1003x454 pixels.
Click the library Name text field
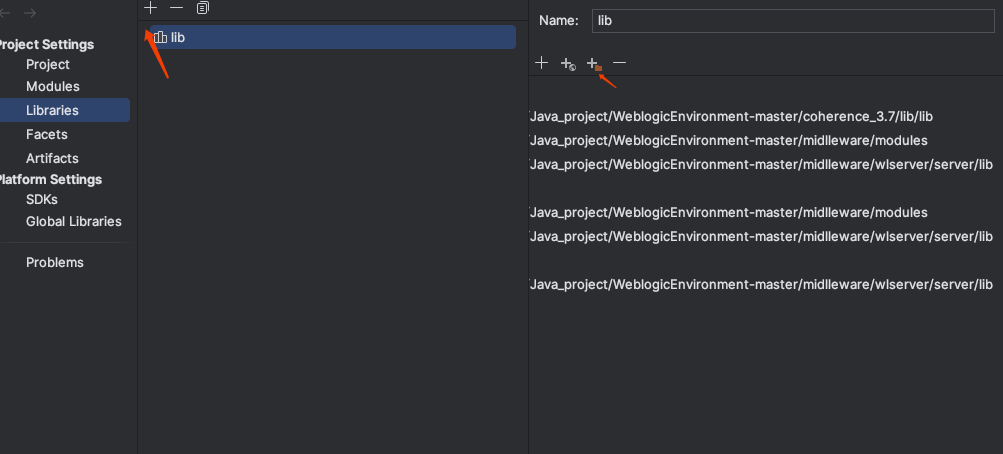click(792, 20)
